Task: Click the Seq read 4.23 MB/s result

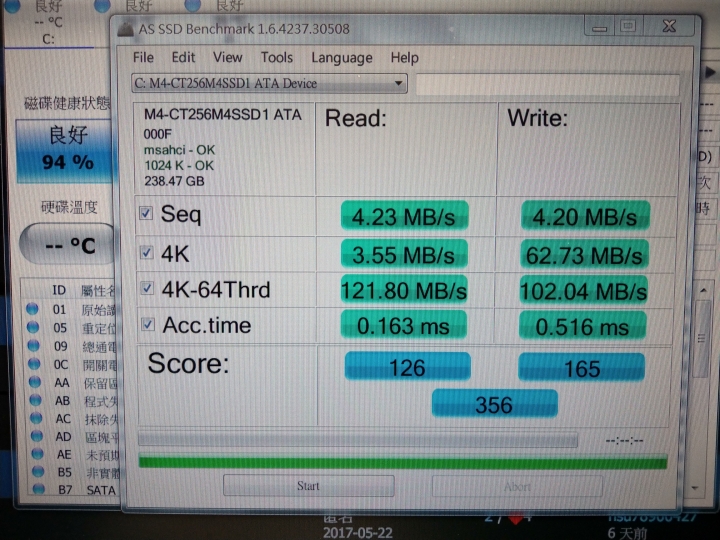Action: 404,216
